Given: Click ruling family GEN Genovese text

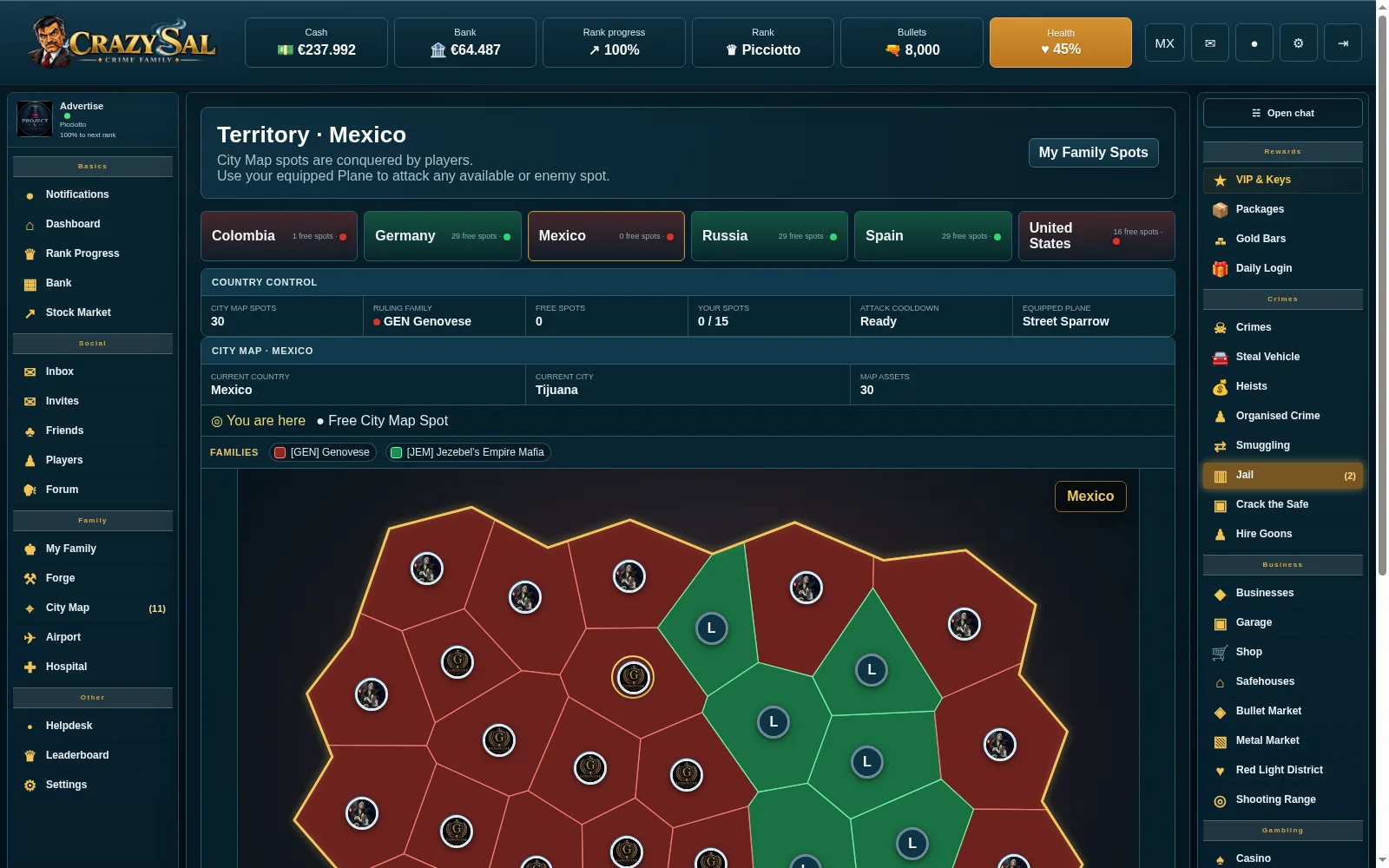Looking at the screenshot, I should tap(427, 321).
